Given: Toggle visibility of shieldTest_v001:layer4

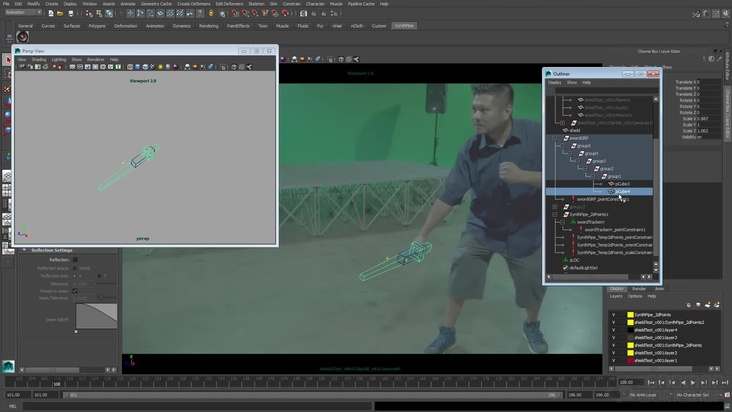Looking at the screenshot, I should tap(613, 330).
